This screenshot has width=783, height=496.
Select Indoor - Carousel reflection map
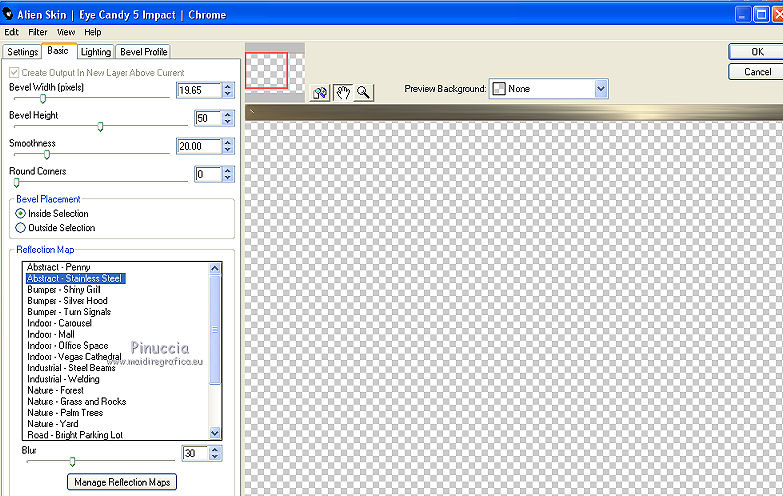(59, 323)
